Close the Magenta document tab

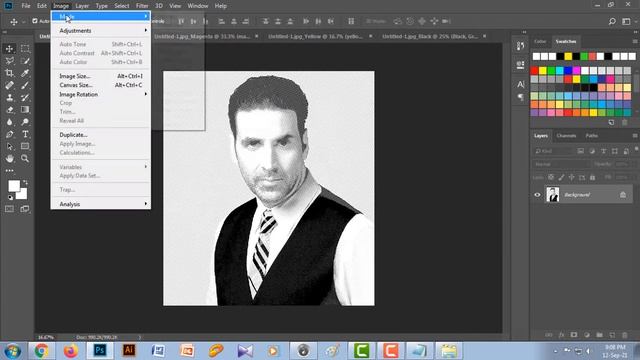pyautogui.click(x=256, y=36)
